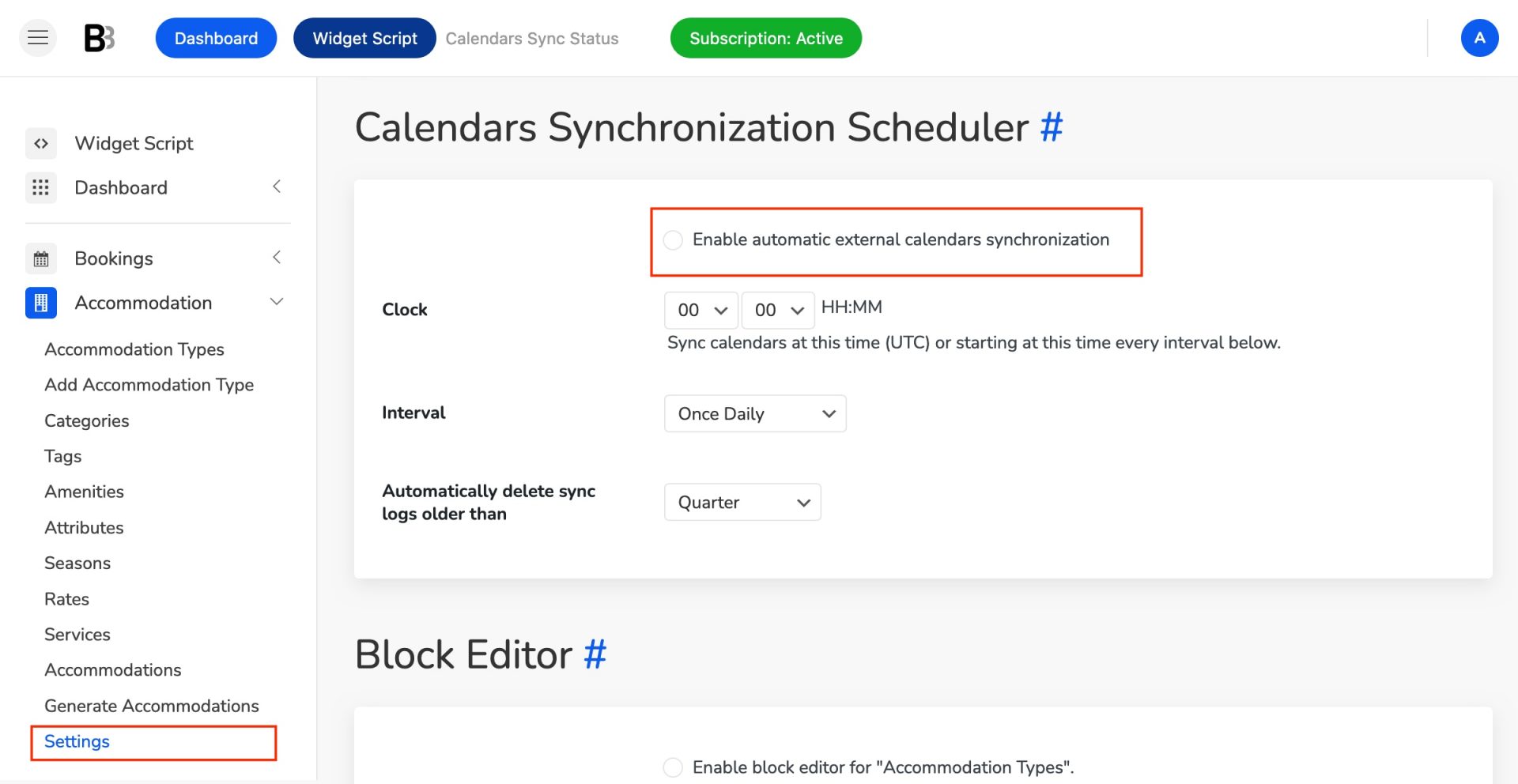Viewport: 1518px width, 784px height.
Task: Click the Subscription: Active badge
Action: tap(765, 37)
